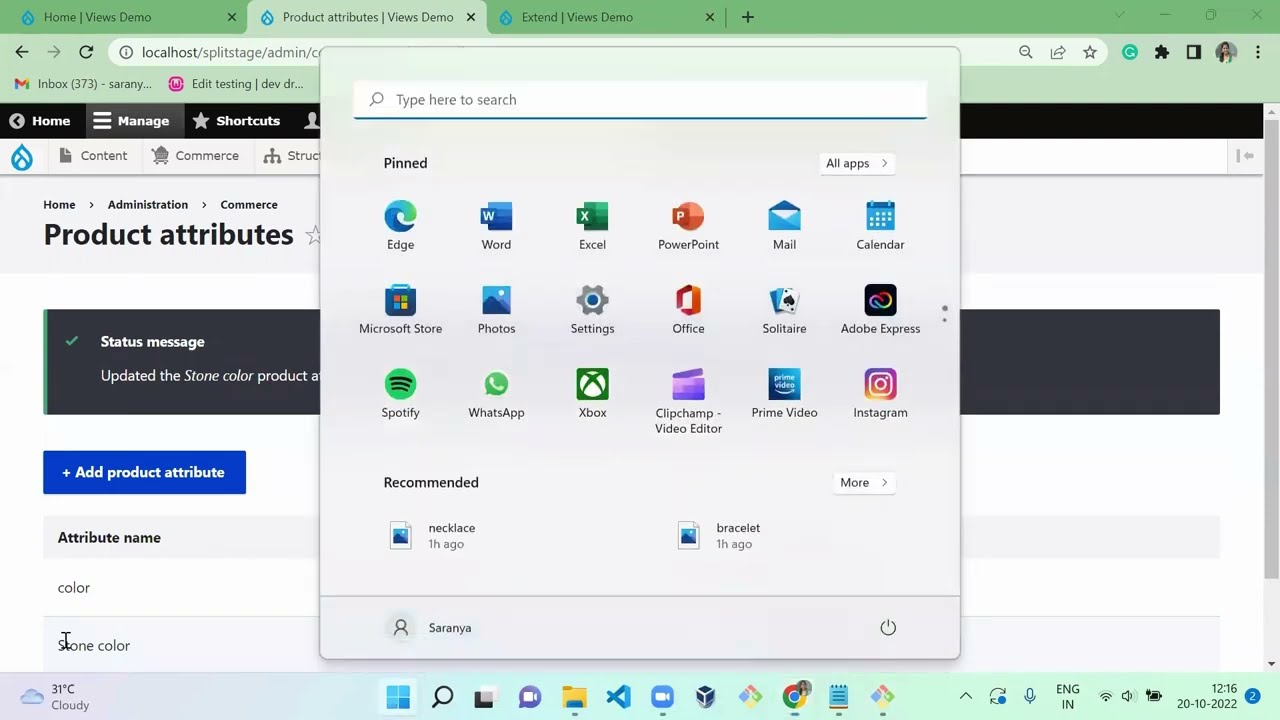Open the pinned Calendar app
Viewport: 1280px width, 720px height.
pos(880,226)
